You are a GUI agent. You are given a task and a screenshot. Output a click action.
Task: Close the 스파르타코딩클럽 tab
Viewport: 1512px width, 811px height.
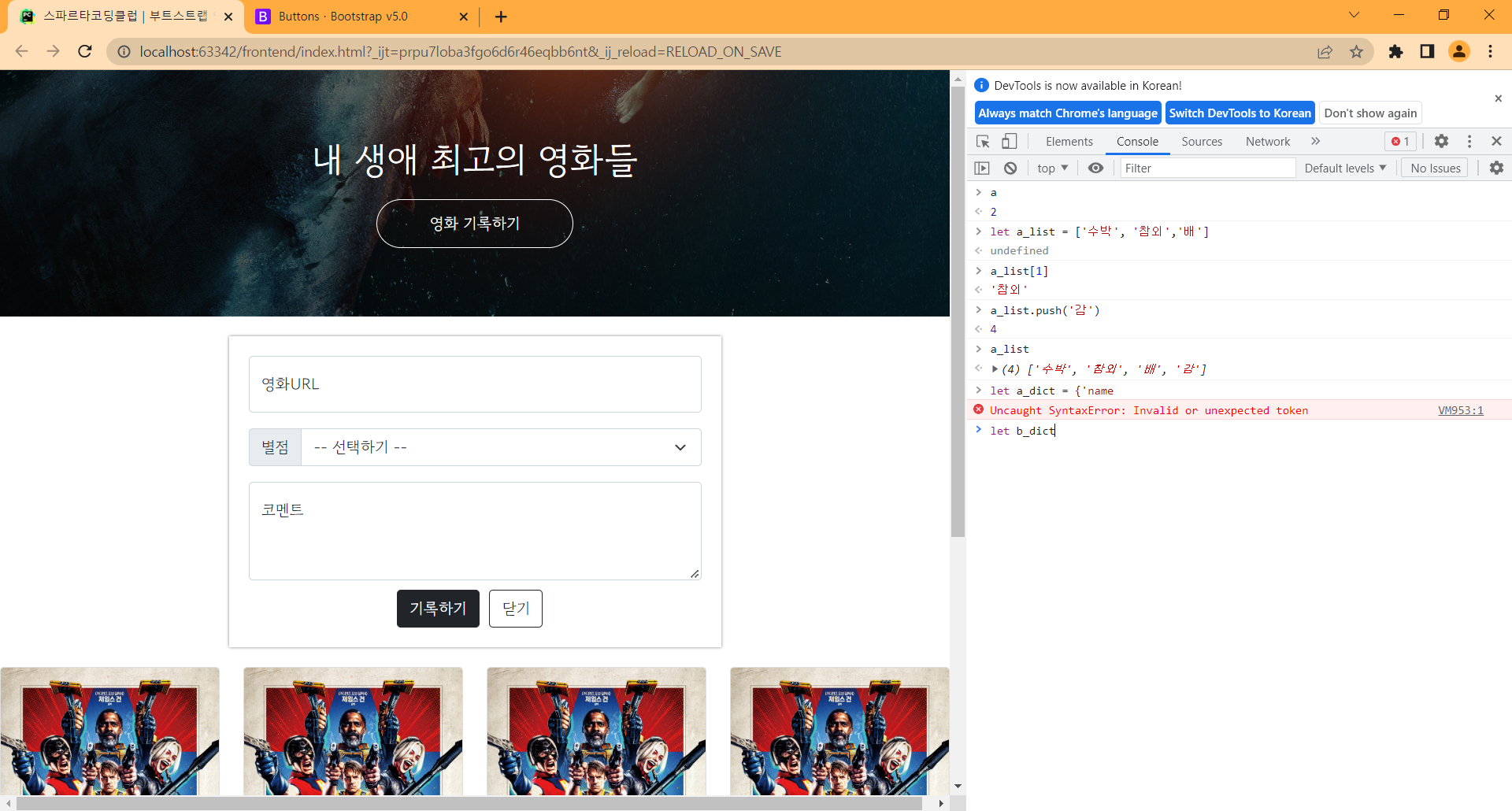click(x=228, y=17)
